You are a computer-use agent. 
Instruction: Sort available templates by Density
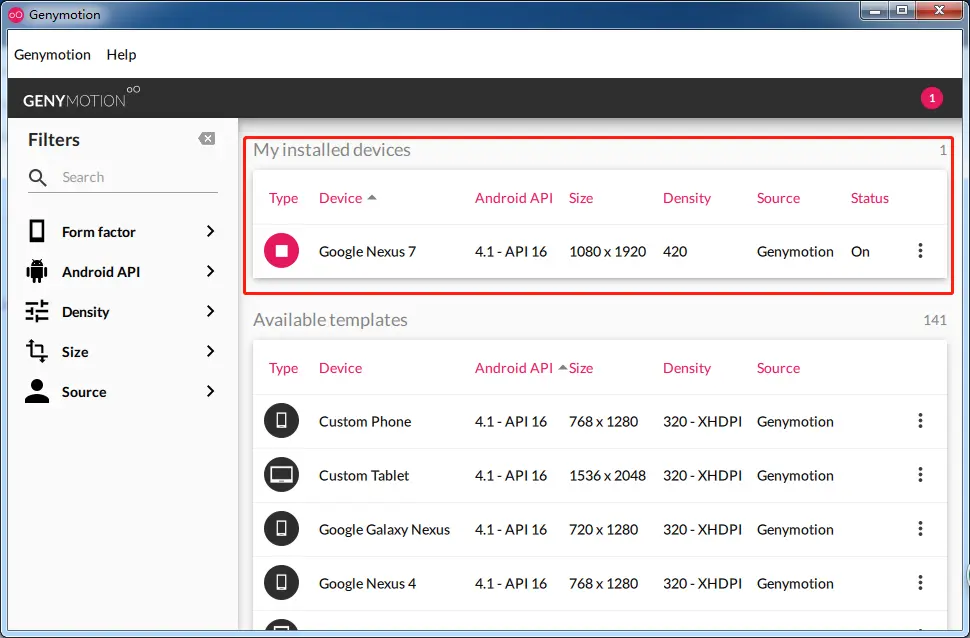pyautogui.click(x=687, y=369)
